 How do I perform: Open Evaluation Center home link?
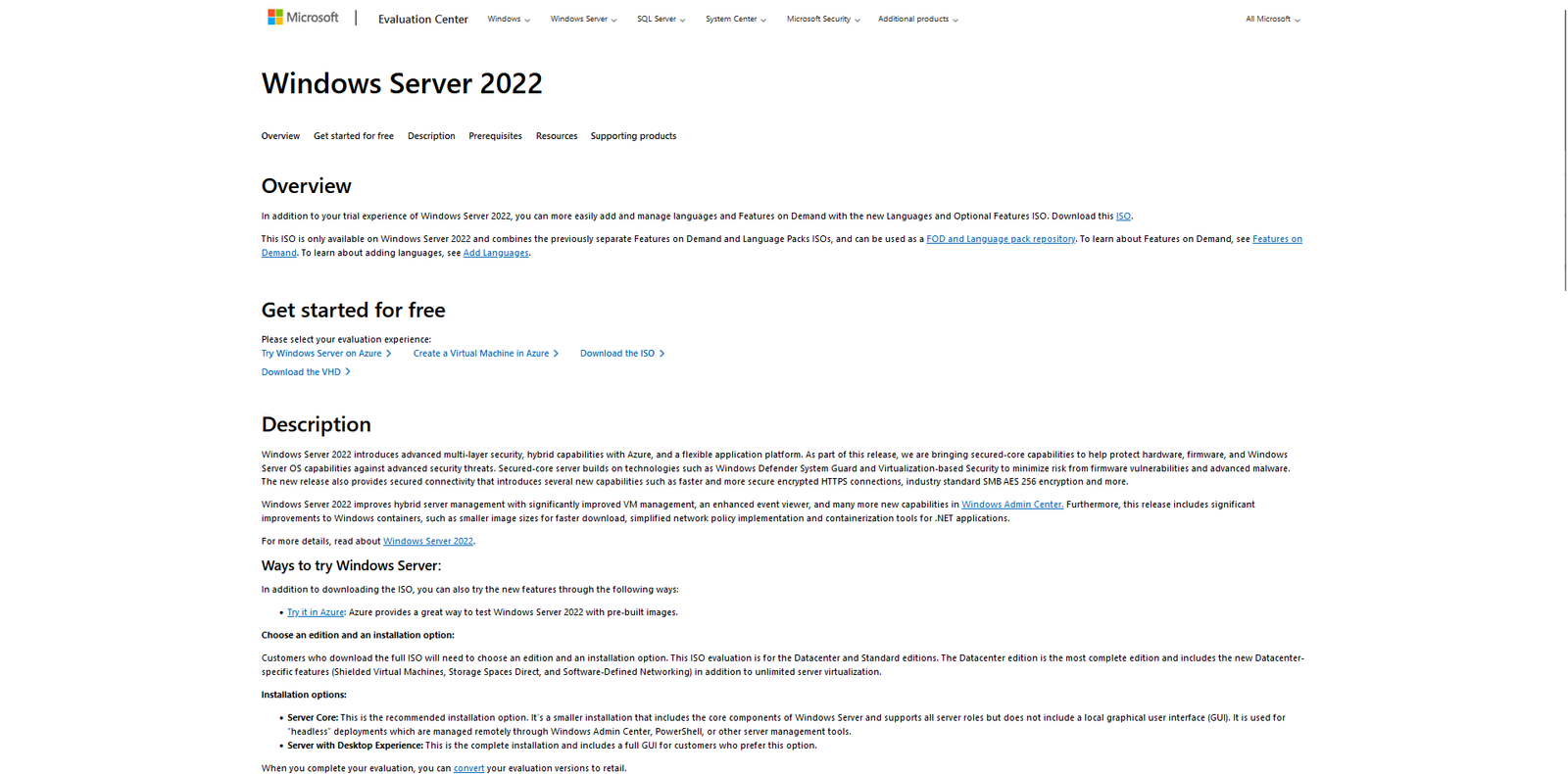click(x=423, y=19)
